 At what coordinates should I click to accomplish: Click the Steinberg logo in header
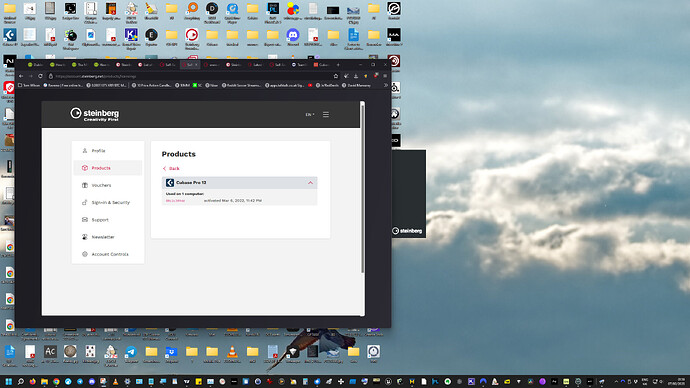[x=95, y=114]
